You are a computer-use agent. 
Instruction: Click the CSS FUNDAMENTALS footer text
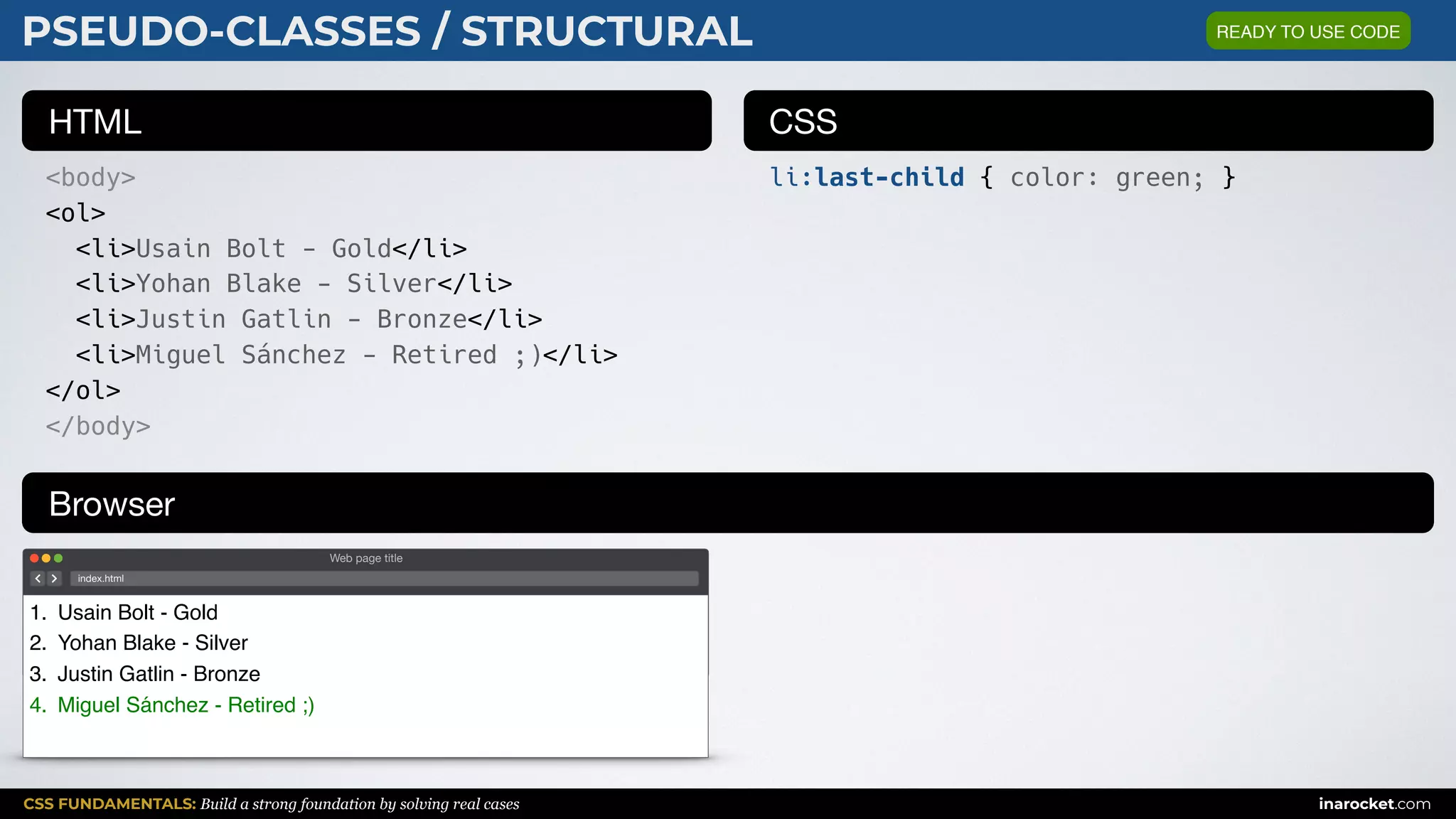(x=109, y=804)
